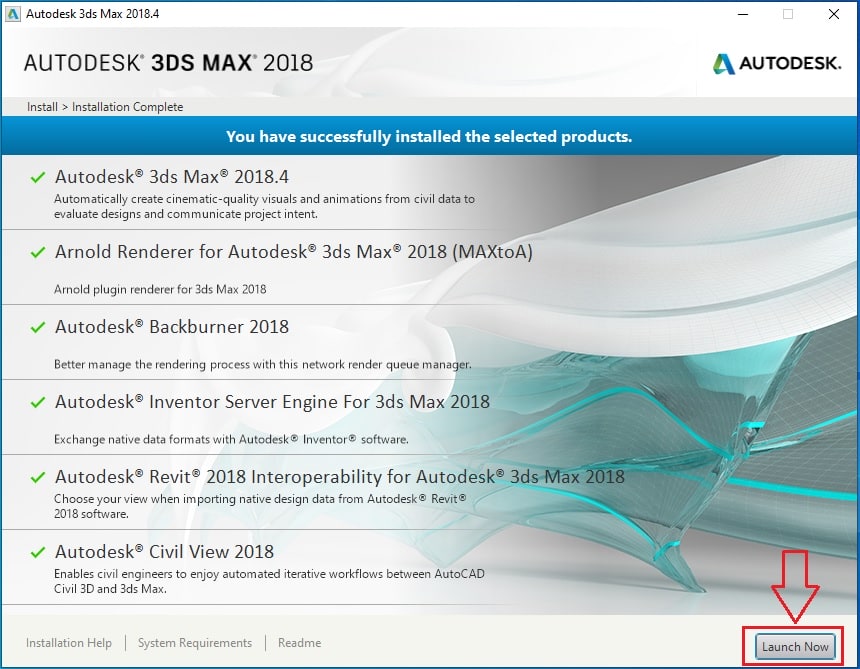Screen dimensions: 860x669
Task: Select the 'Arnold Renderer for Autodesk® 3ds Max® 2018 (MAXtoA)' title
Action: pyautogui.click(x=293, y=252)
